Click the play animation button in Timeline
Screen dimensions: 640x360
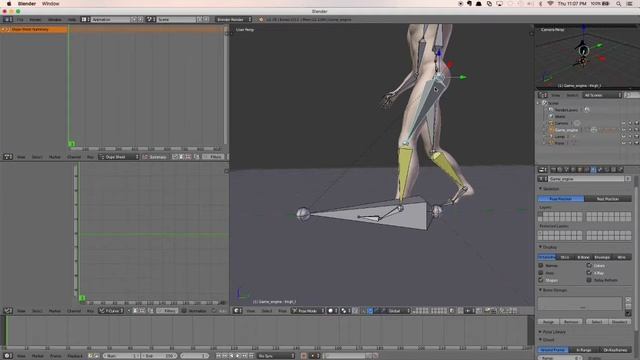(x=238, y=356)
